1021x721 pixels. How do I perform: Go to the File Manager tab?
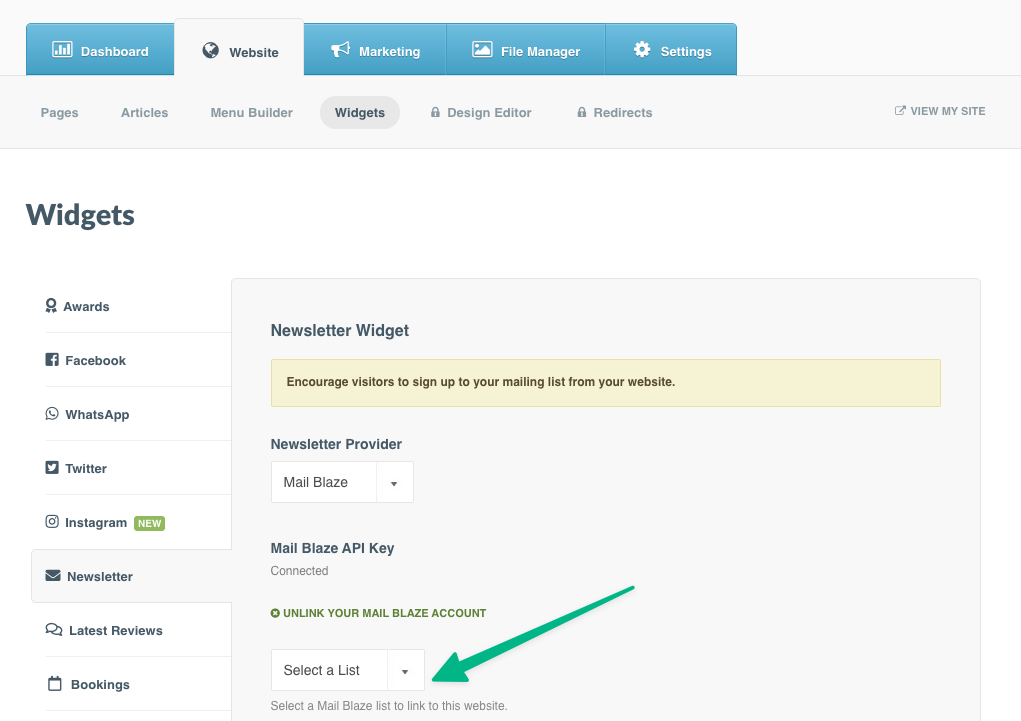(526, 51)
